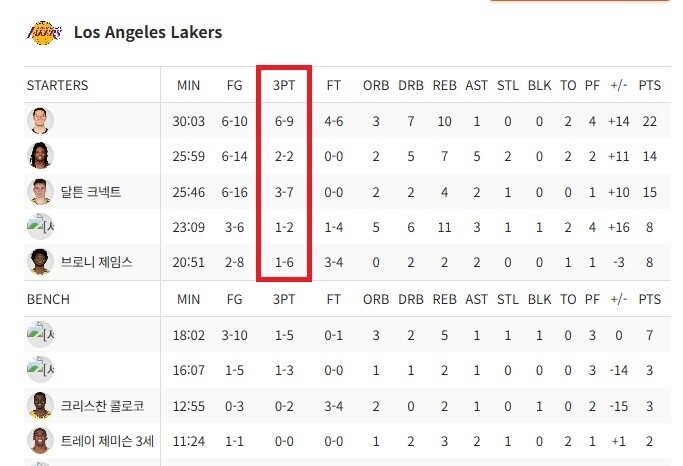The width and height of the screenshot is (683, 466).
Task: Click starters' 3PT column header
Action: tap(284, 85)
